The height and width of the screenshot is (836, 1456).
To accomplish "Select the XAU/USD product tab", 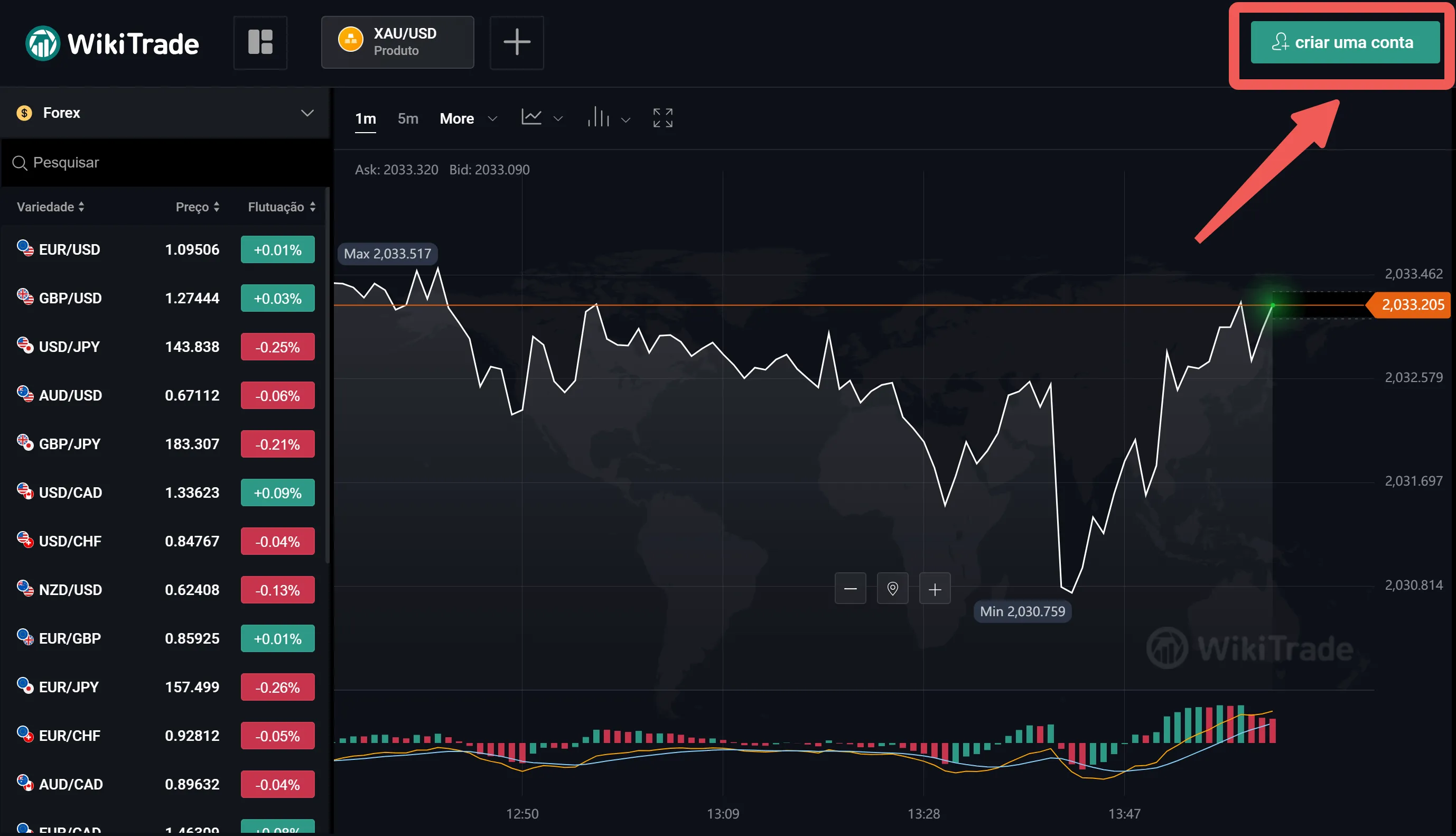I will [398, 42].
